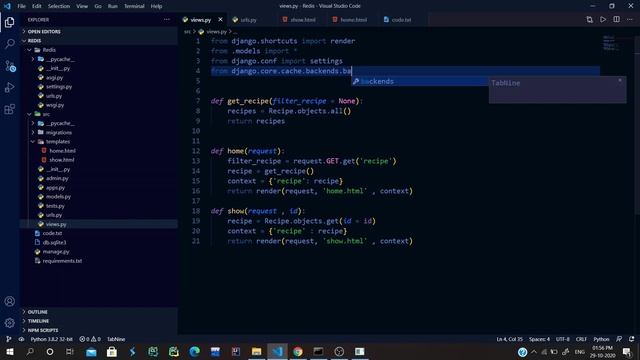Open Microsoft Store from the taskbar
640x360 pixels.
click(112, 351)
